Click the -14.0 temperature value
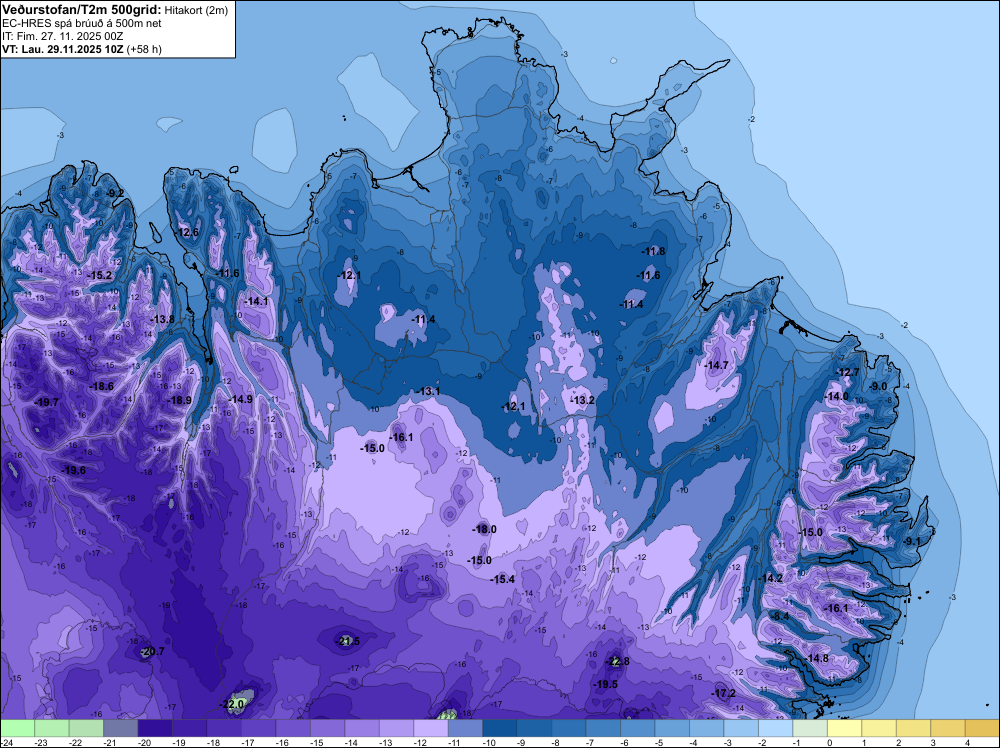1000x748 pixels. click(x=837, y=396)
